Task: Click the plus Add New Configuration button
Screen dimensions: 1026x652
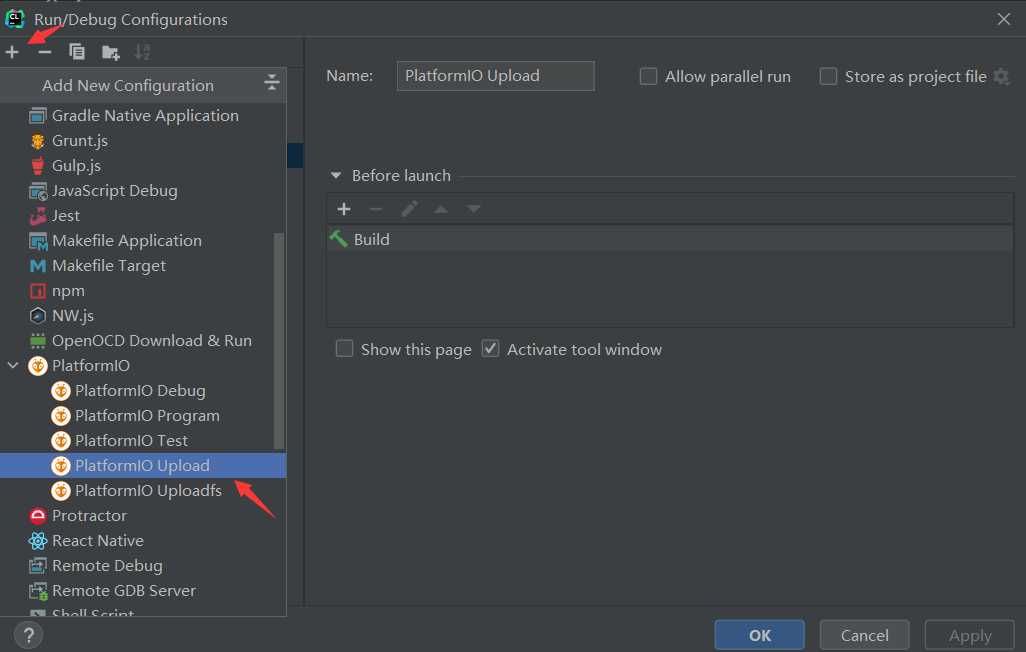Action: pyautogui.click(x=12, y=52)
